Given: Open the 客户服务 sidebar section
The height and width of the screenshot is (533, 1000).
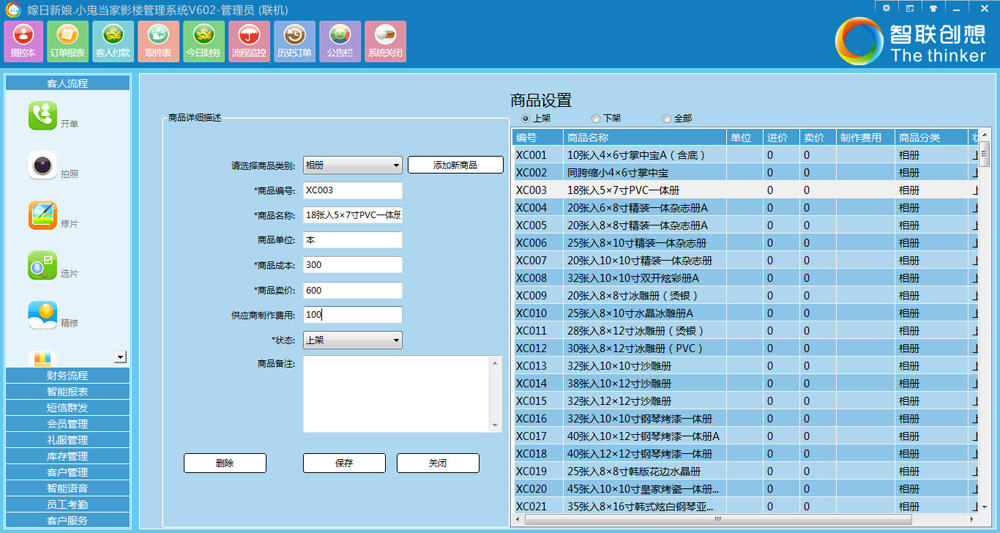Looking at the screenshot, I should point(68,520).
